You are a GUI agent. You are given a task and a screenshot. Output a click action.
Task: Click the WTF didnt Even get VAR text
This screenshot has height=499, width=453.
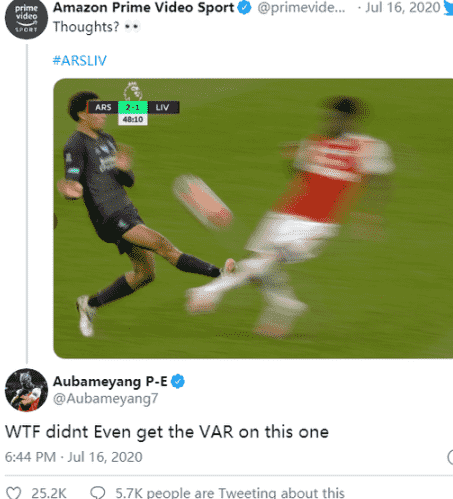[x=167, y=432]
